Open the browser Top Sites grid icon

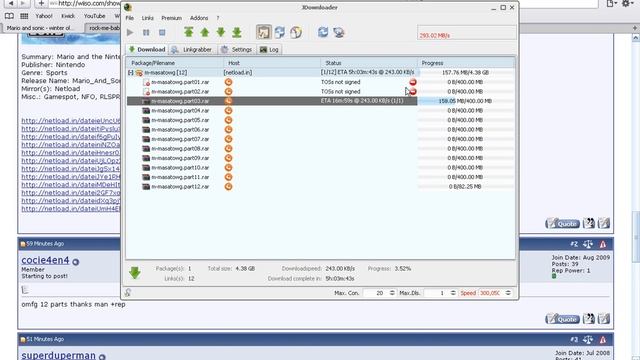pos(24,16)
